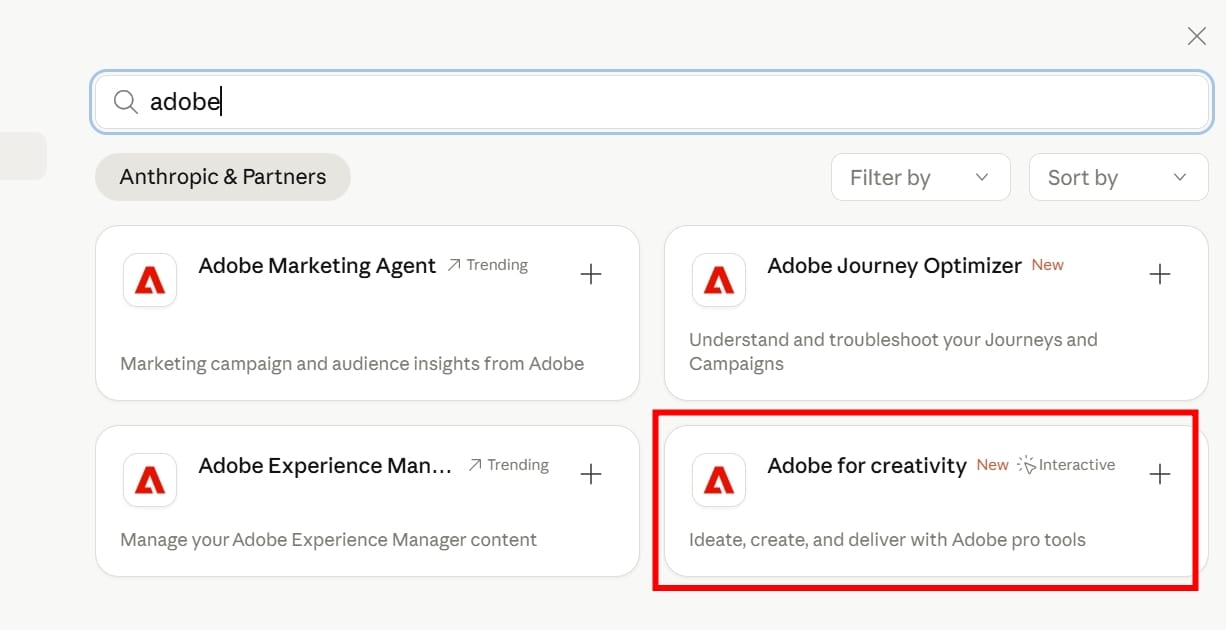Click 'Manage your Adobe Experience Manager content' text
This screenshot has width=1226, height=630.
(328, 540)
